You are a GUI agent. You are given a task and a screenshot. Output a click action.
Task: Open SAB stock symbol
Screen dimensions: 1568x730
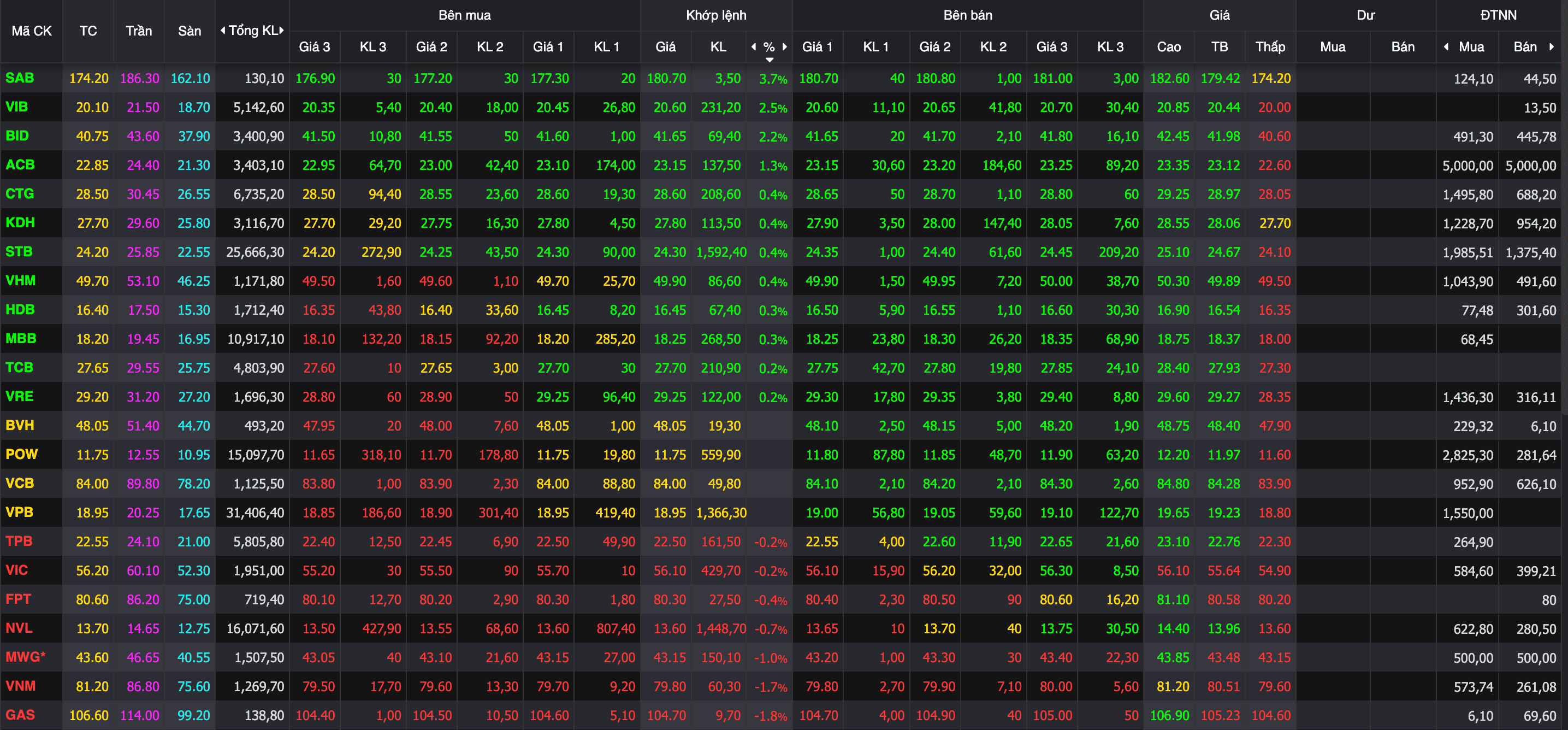20,78
